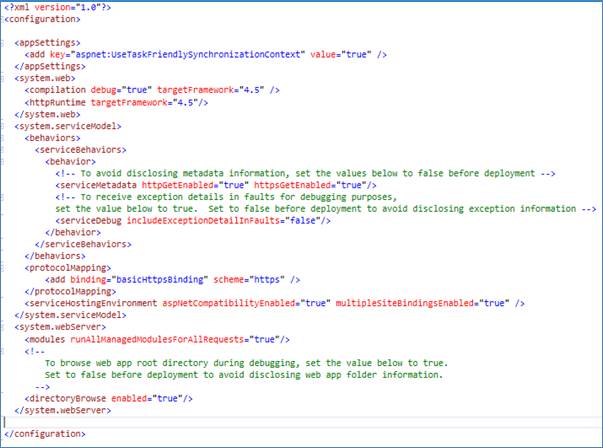Click the debug attribute on compilation

coord(103,90)
